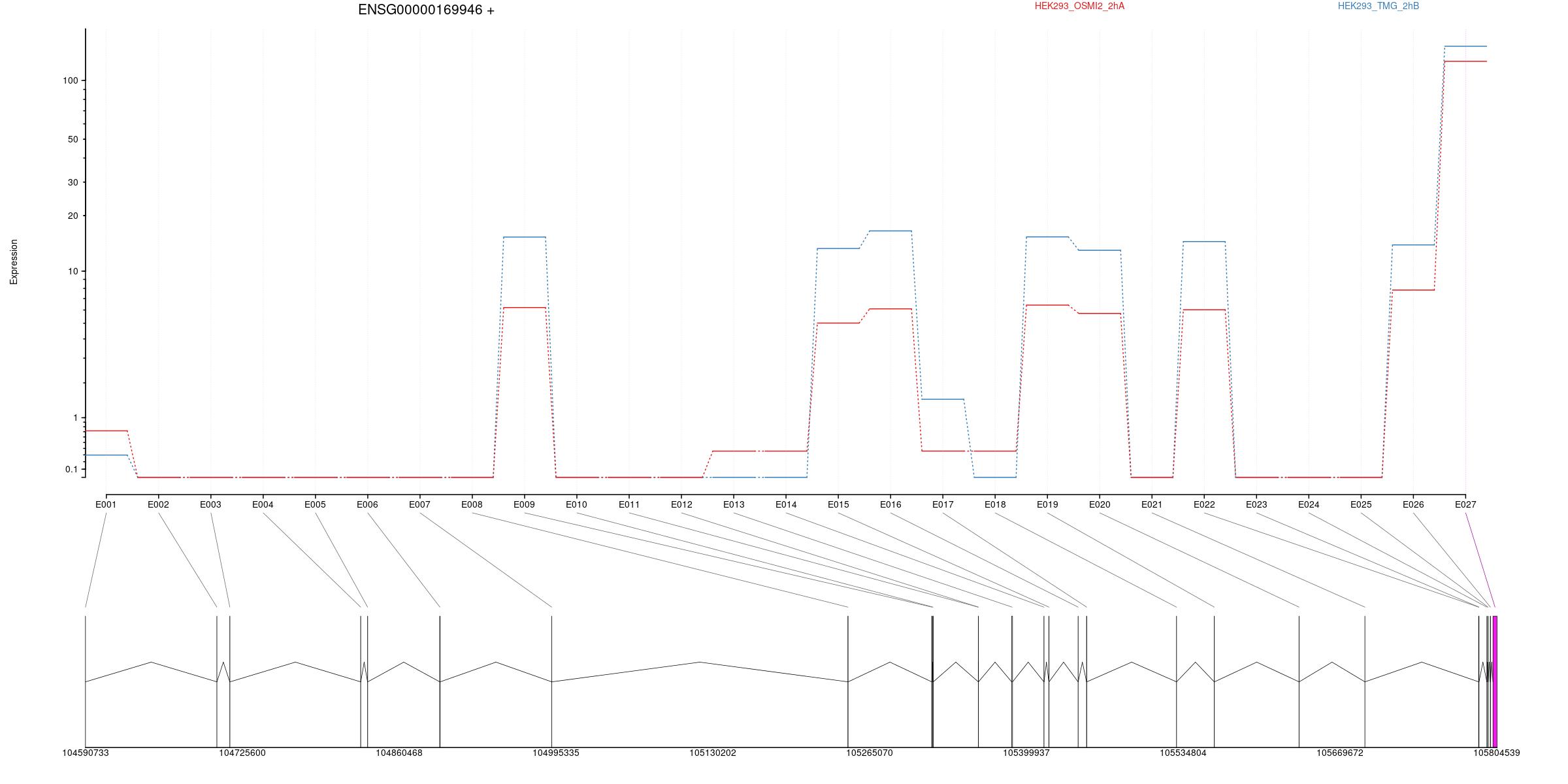Select exon label E022

point(1204,504)
